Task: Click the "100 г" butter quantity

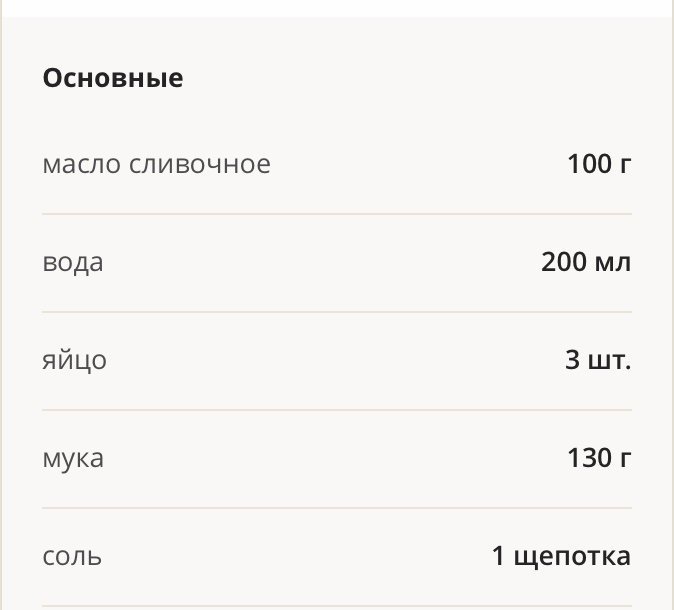Action: pos(599,164)
